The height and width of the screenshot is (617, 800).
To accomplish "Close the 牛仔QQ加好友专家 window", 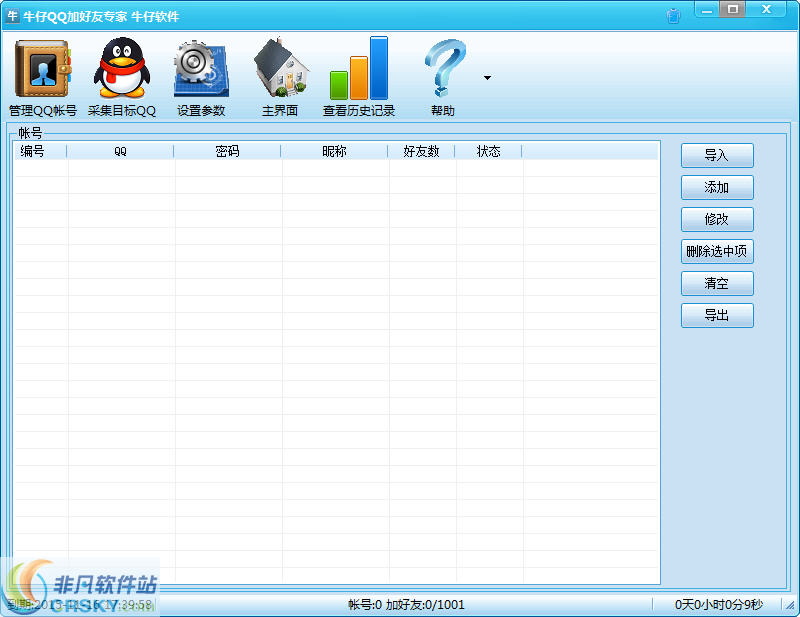I will (766, 9).
